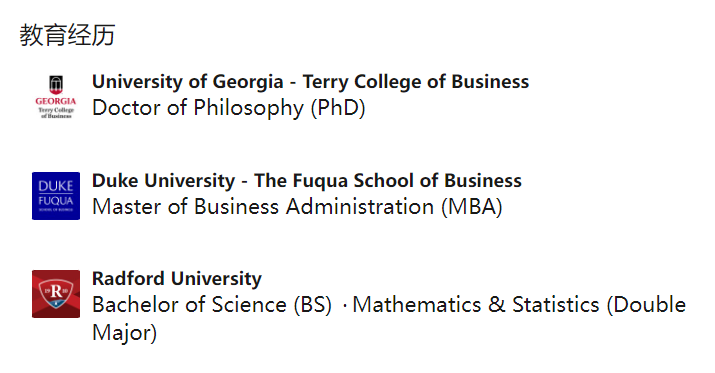Click the Mathematics & Statistics field of study

(x=476, y=305)
